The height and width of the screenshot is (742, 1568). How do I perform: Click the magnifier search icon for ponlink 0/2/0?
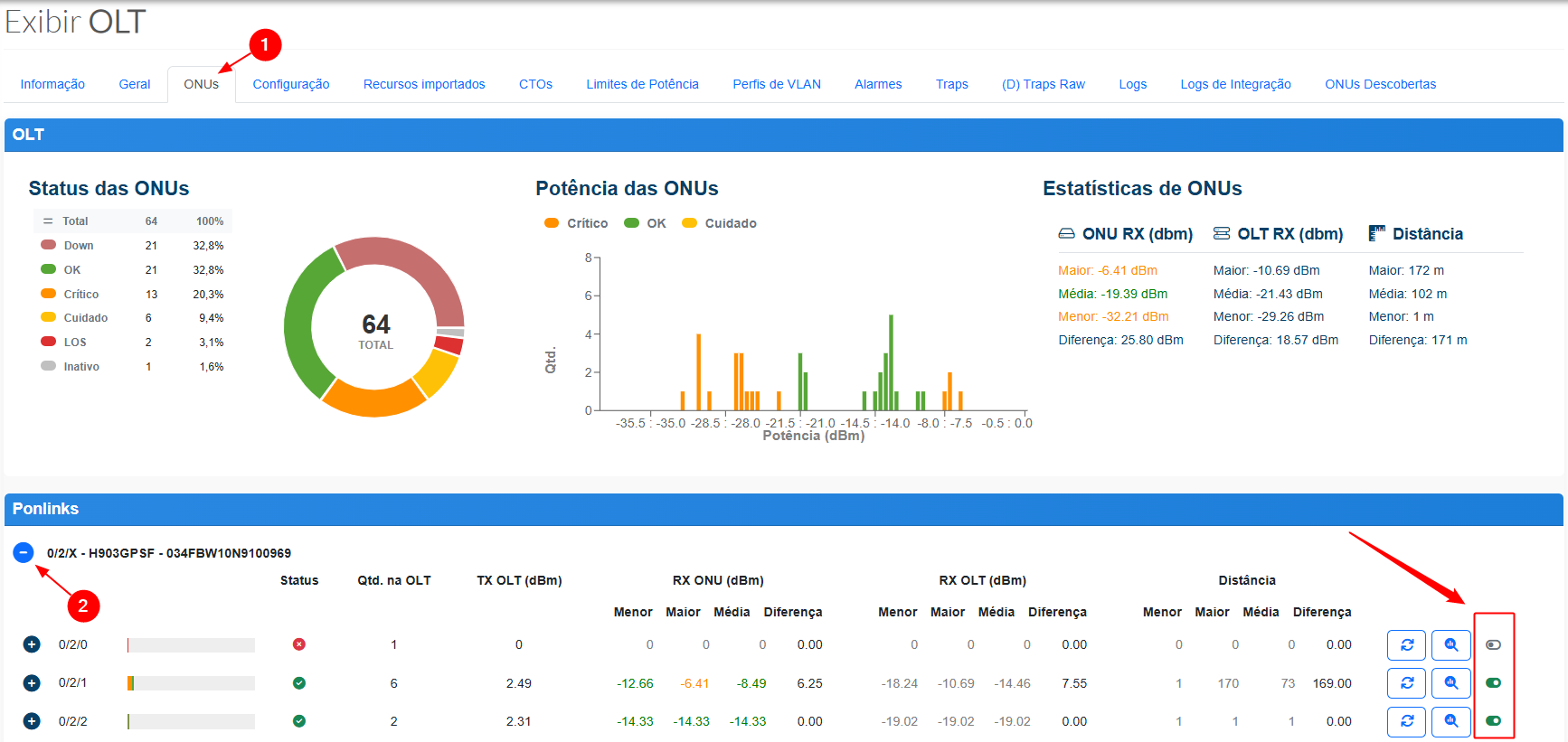1450,645
